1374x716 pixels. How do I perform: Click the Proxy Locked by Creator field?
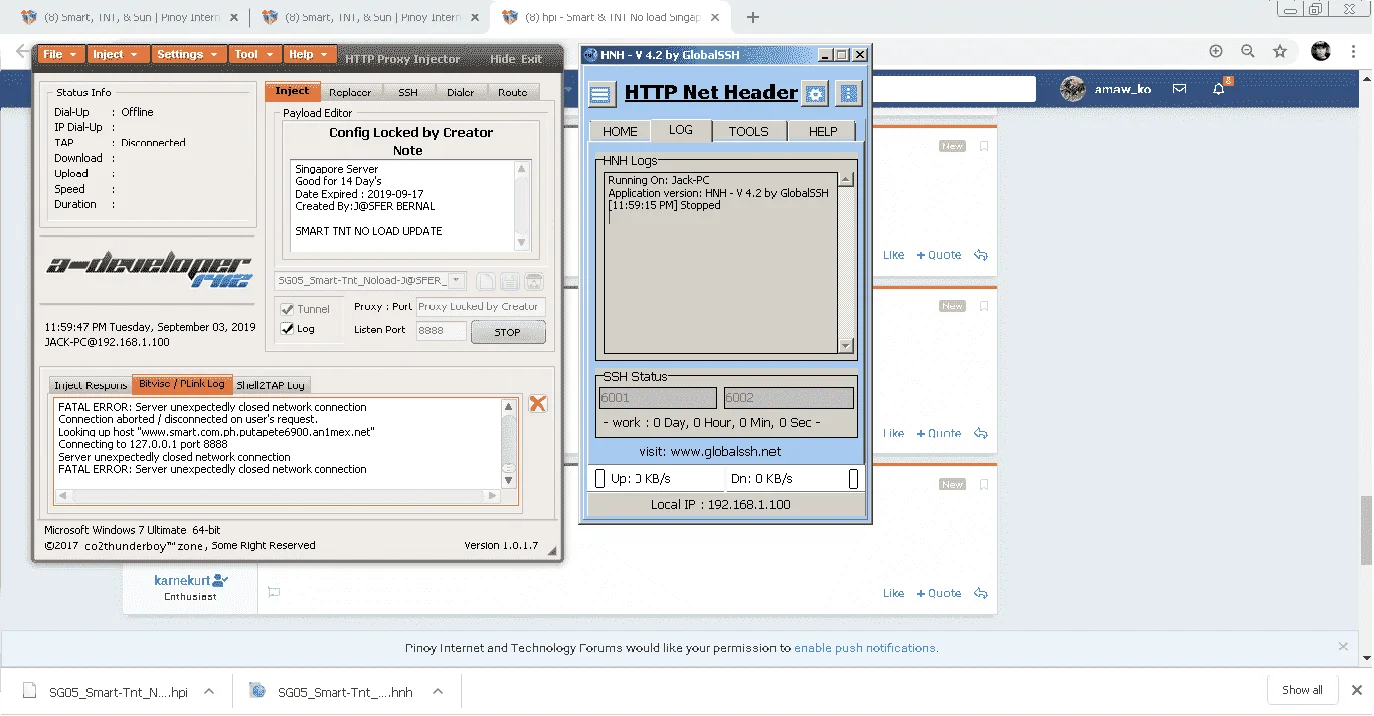[480, 307]
